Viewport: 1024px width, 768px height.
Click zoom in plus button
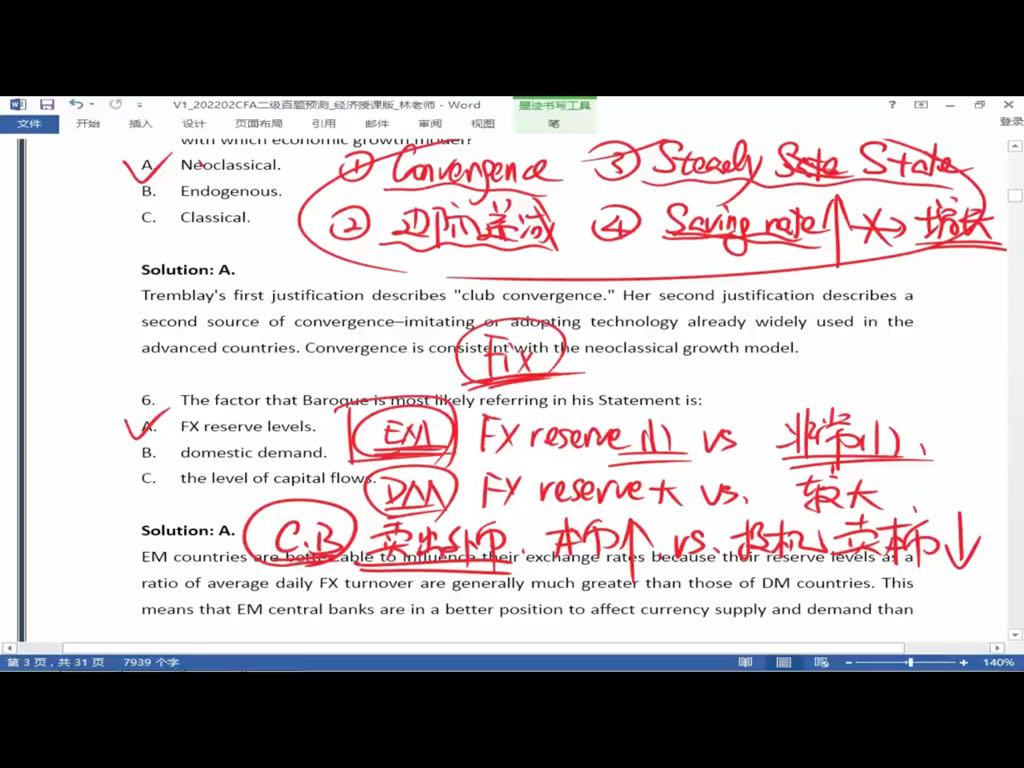pos(963,662)
